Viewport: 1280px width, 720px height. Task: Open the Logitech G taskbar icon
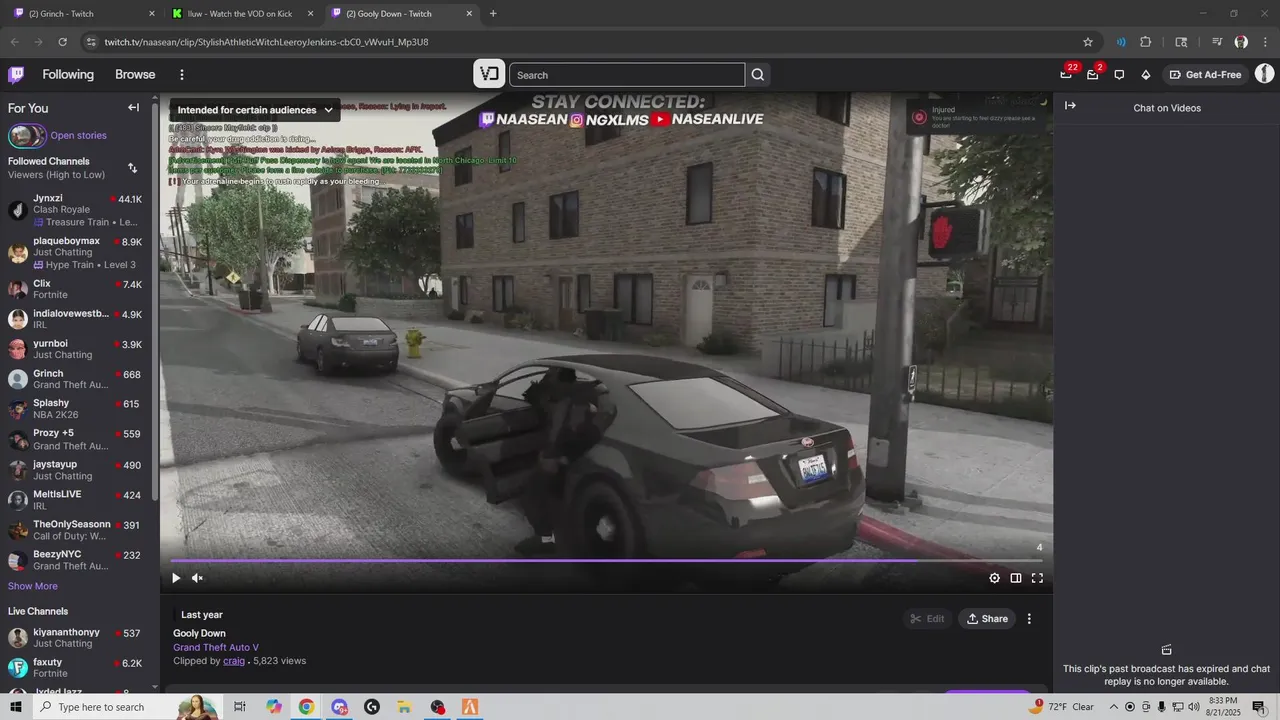pyautogui.click(x=372, y=707)
